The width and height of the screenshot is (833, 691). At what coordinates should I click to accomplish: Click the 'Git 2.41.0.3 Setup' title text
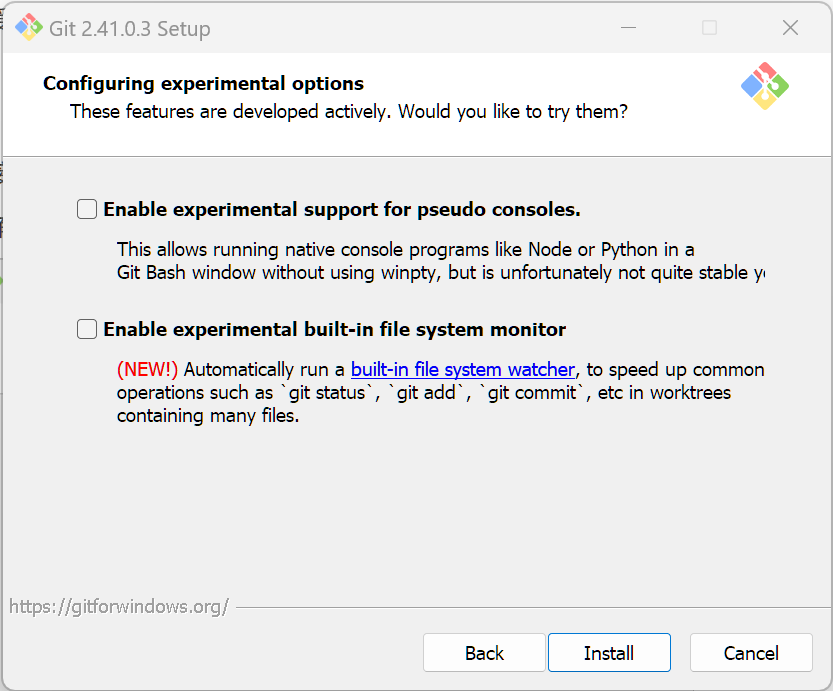130,29
